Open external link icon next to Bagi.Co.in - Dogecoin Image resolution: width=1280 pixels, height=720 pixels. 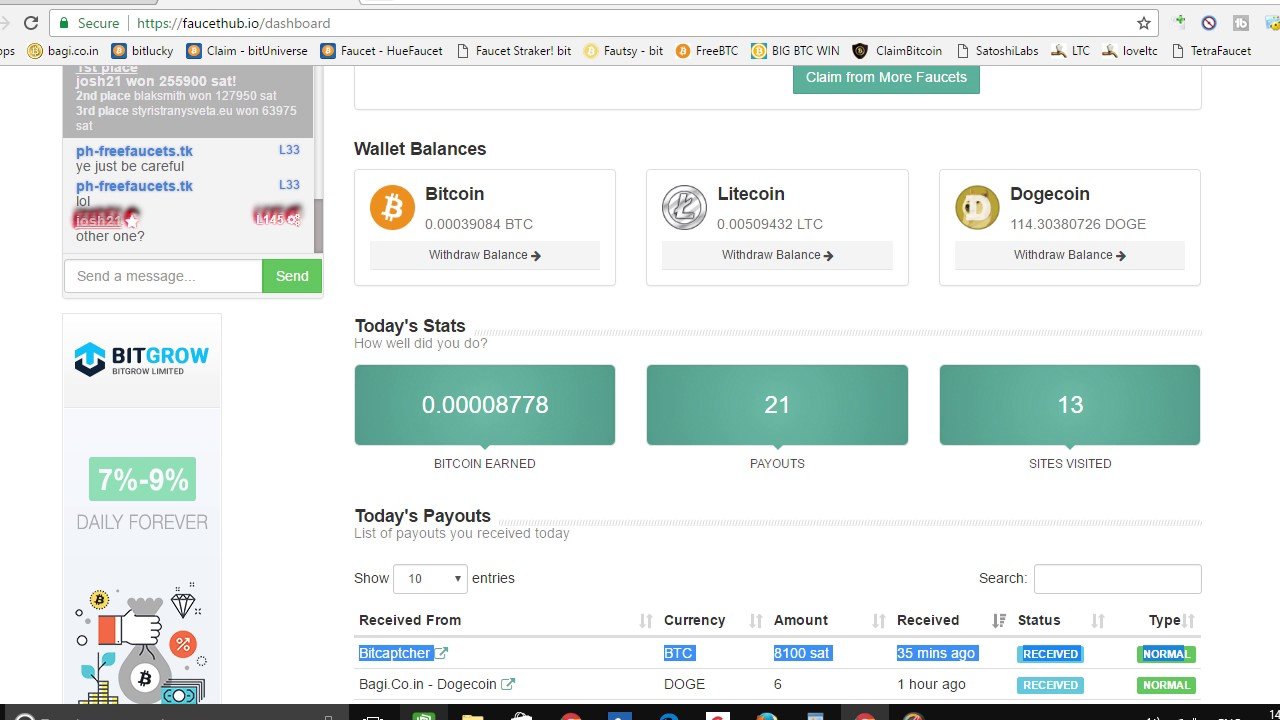coord(508,684)
